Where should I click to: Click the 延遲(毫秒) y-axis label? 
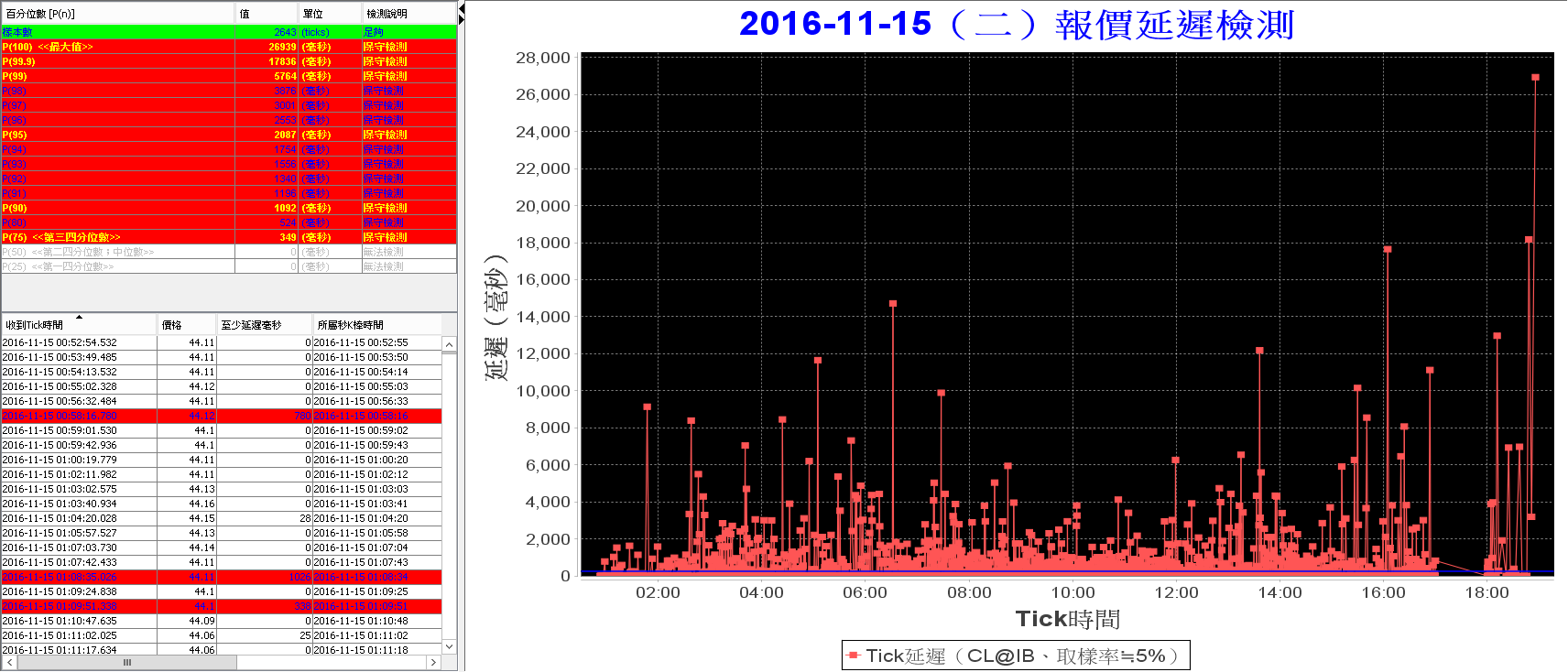(495, 317)
